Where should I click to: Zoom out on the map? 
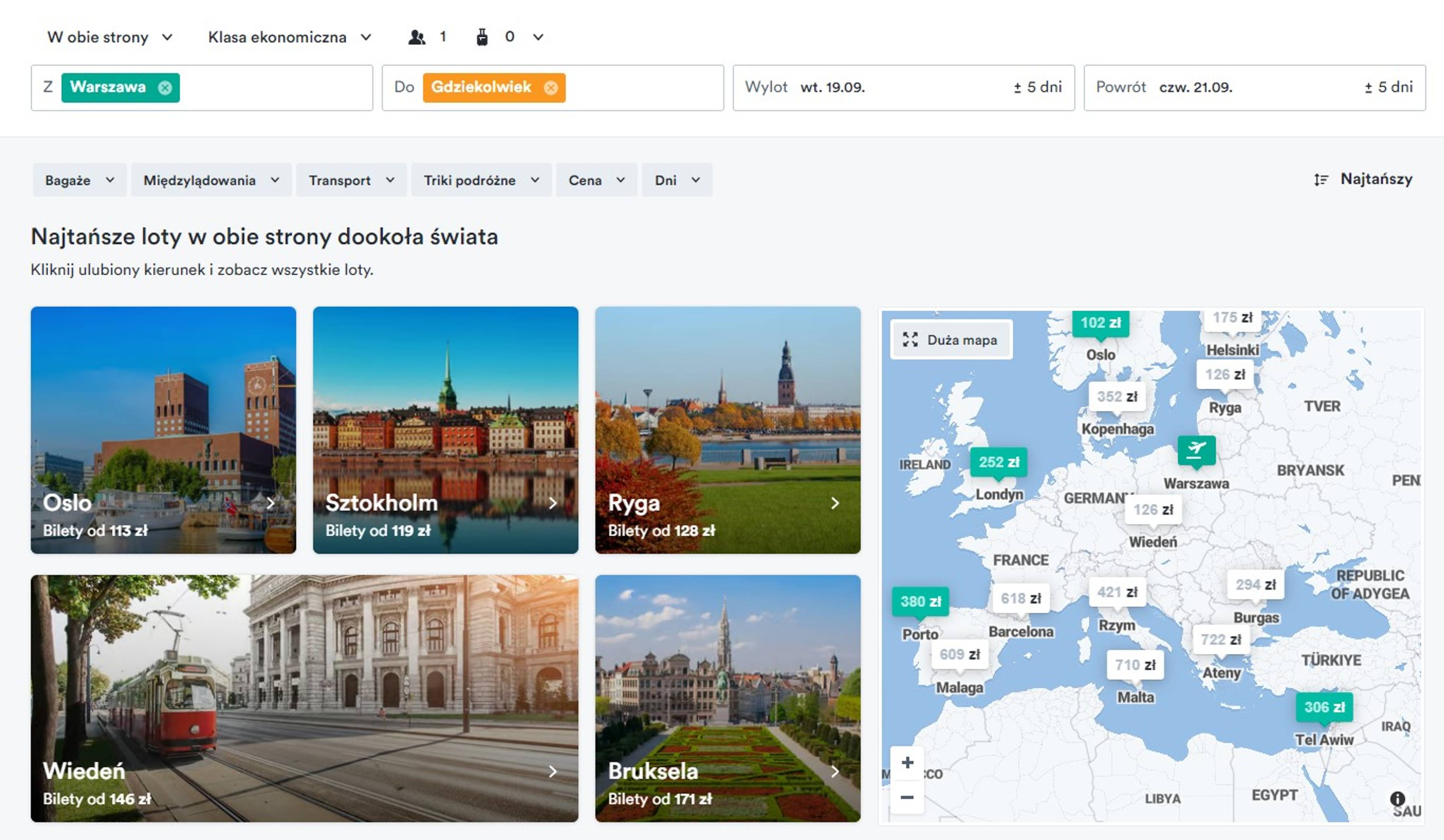click(907, 796)
